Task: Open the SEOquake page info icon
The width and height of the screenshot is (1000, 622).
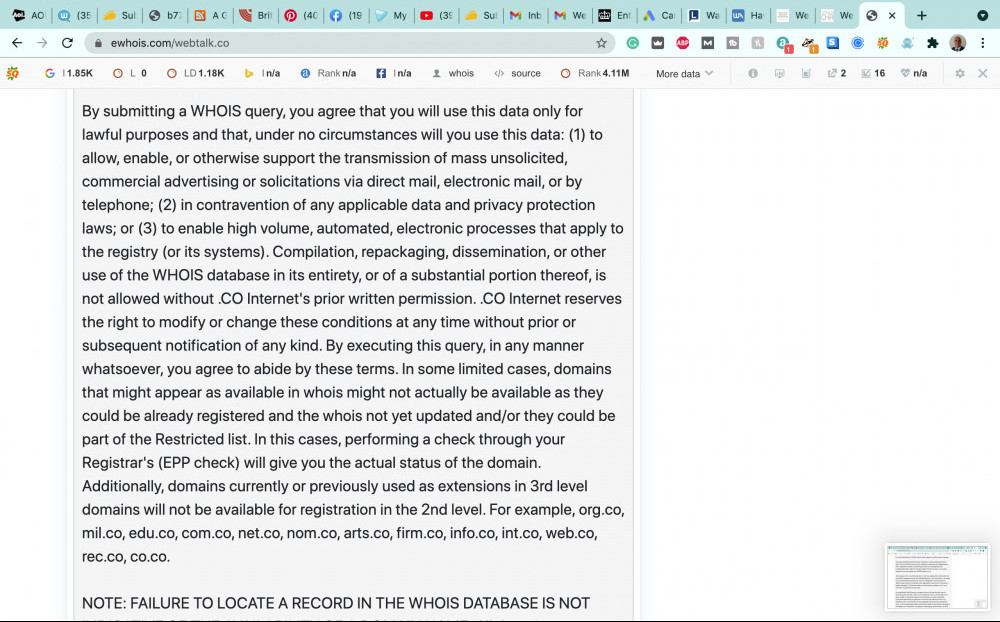Action: click(753, 73)
